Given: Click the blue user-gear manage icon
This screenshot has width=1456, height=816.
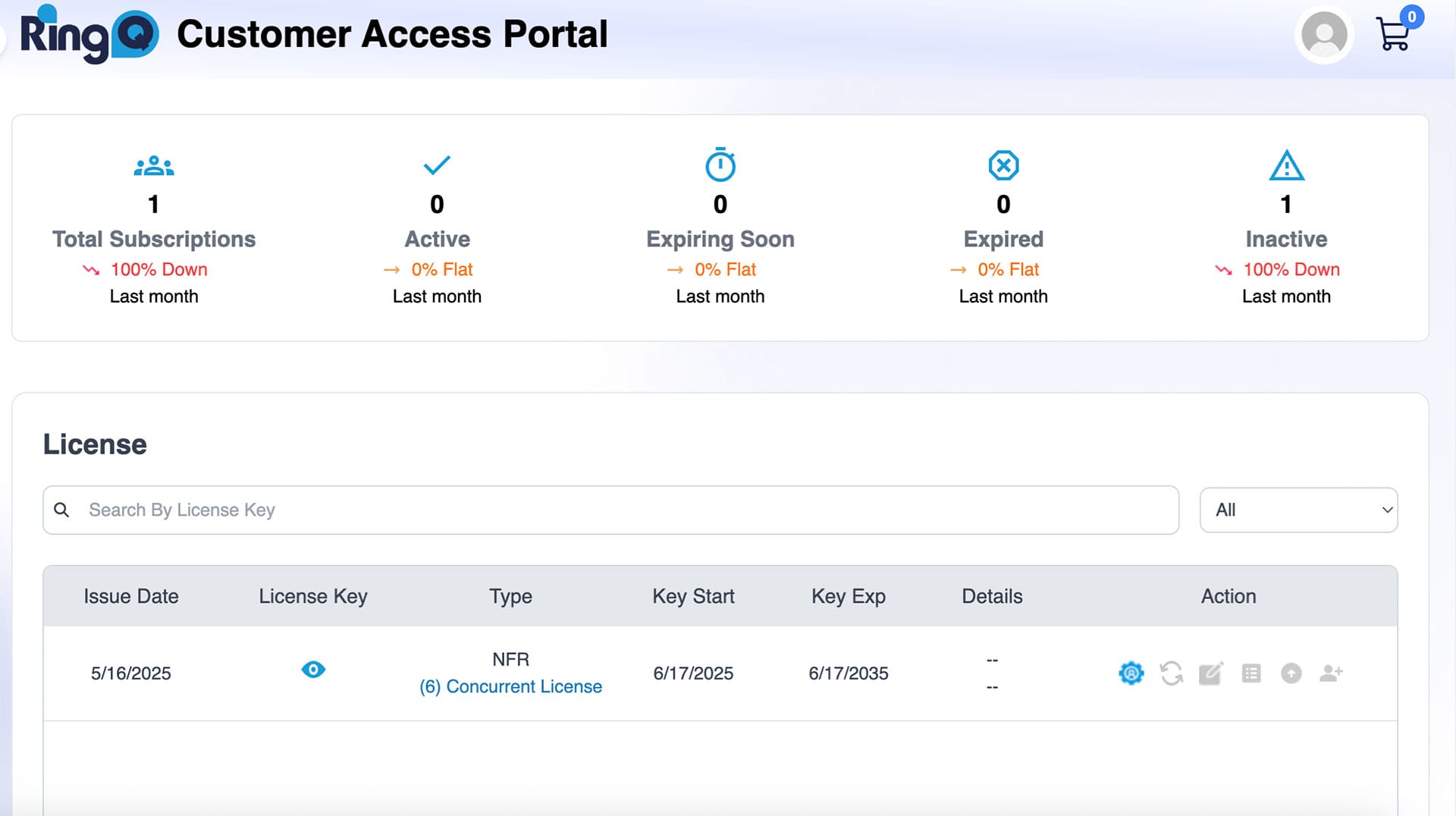Looking at the screenshot, I should [1131, 673].
